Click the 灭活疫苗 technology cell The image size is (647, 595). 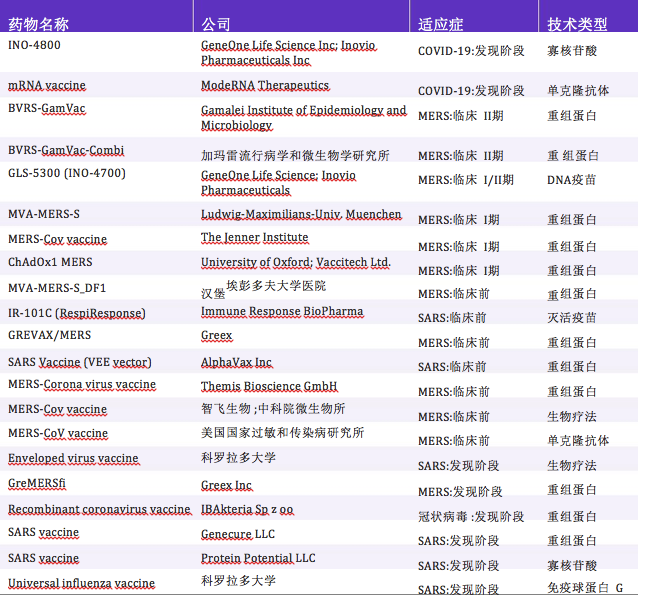571,318
